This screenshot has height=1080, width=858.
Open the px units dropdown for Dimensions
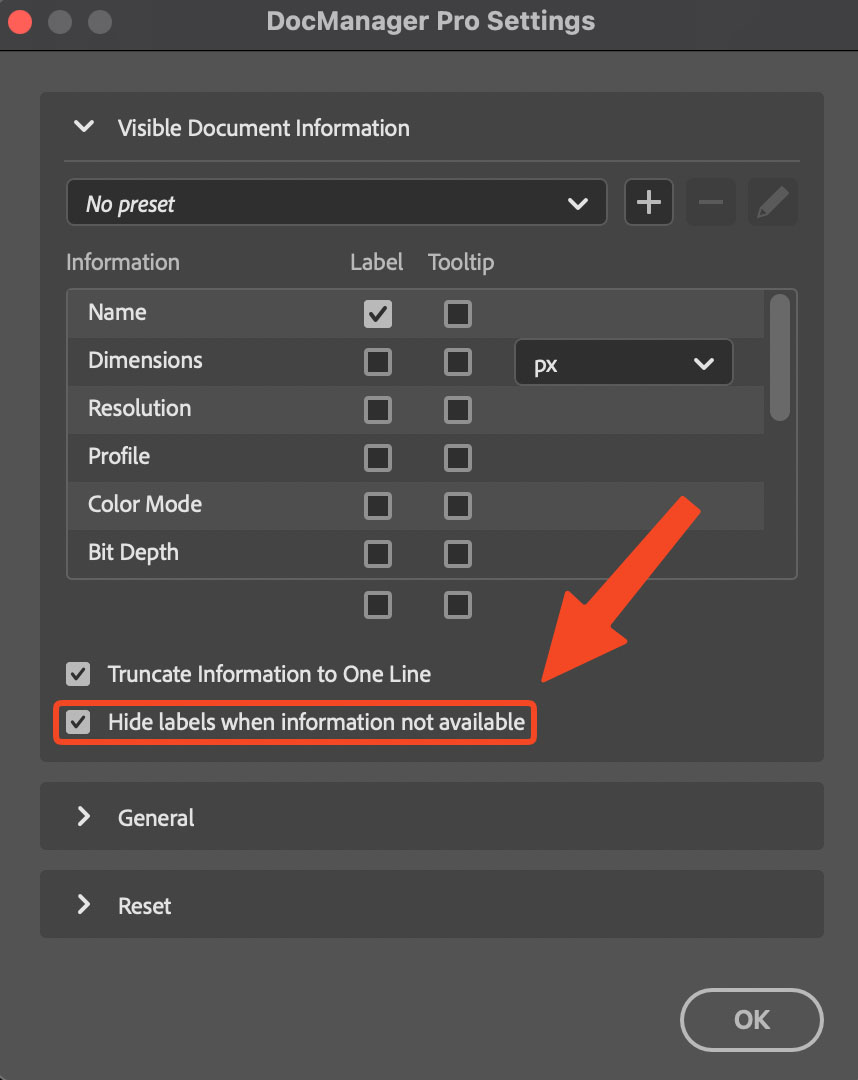point(623,362)
